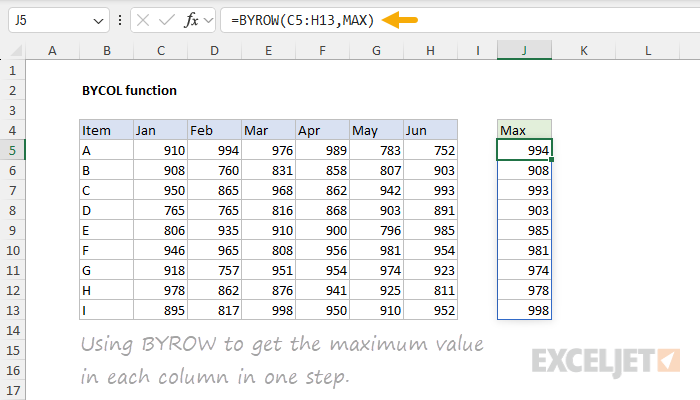Click Max result 998 in row 13

pyautogui.click(x=525, y=310)
